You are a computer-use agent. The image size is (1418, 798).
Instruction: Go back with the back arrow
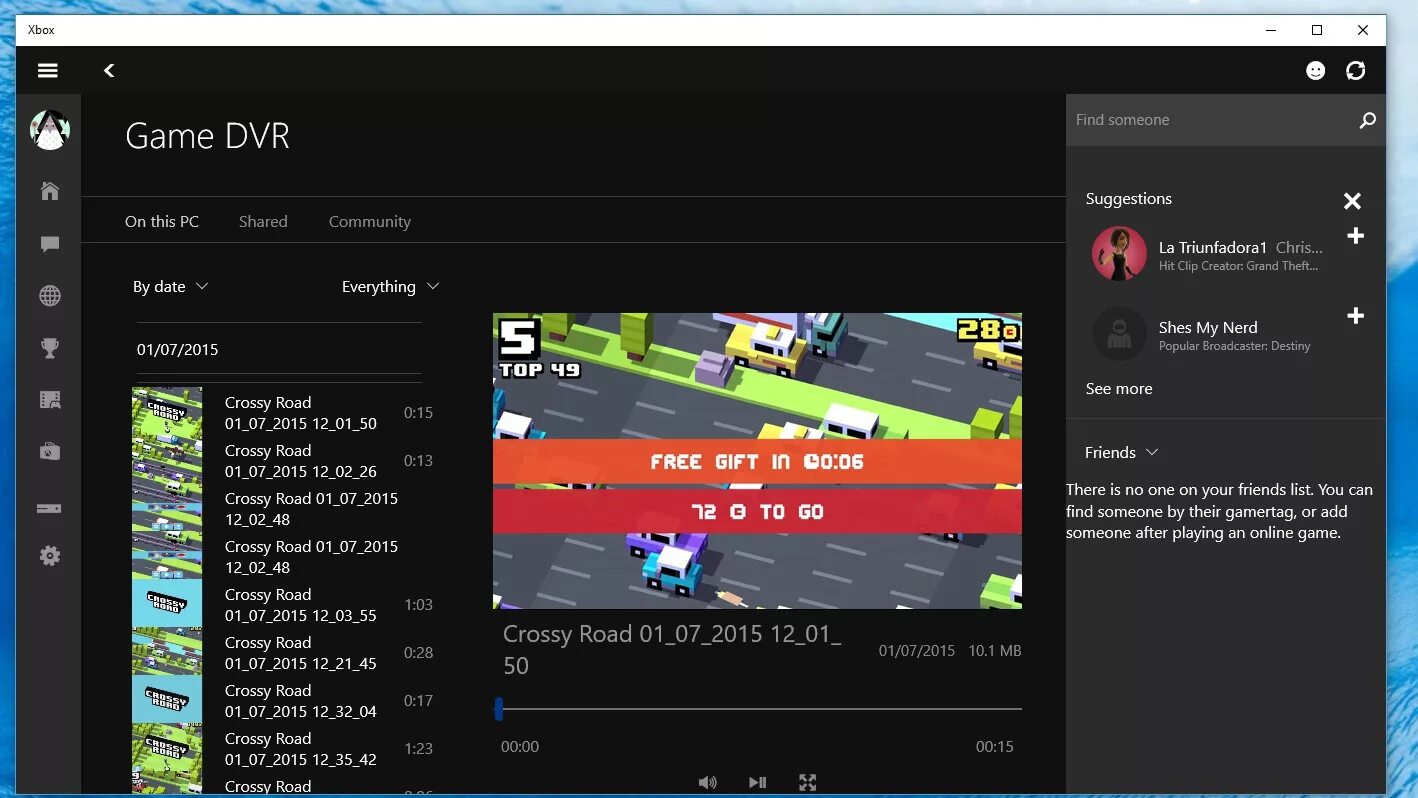[x=109, y=70]
